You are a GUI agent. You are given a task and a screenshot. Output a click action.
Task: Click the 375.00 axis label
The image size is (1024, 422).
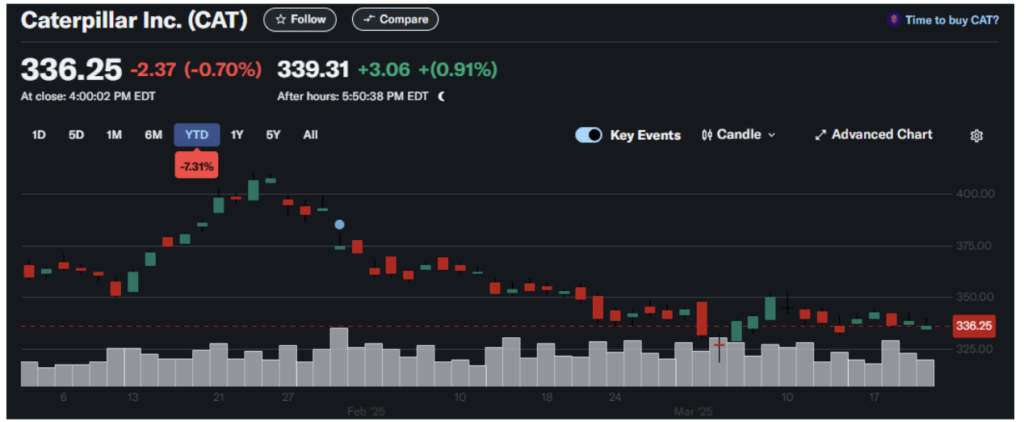click(974, 246)
